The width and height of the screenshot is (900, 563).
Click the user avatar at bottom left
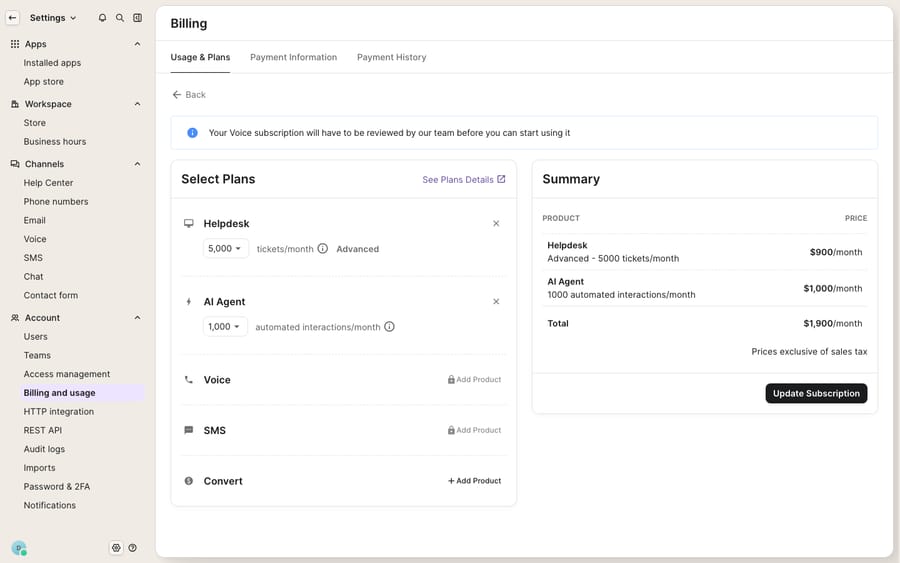19,548
